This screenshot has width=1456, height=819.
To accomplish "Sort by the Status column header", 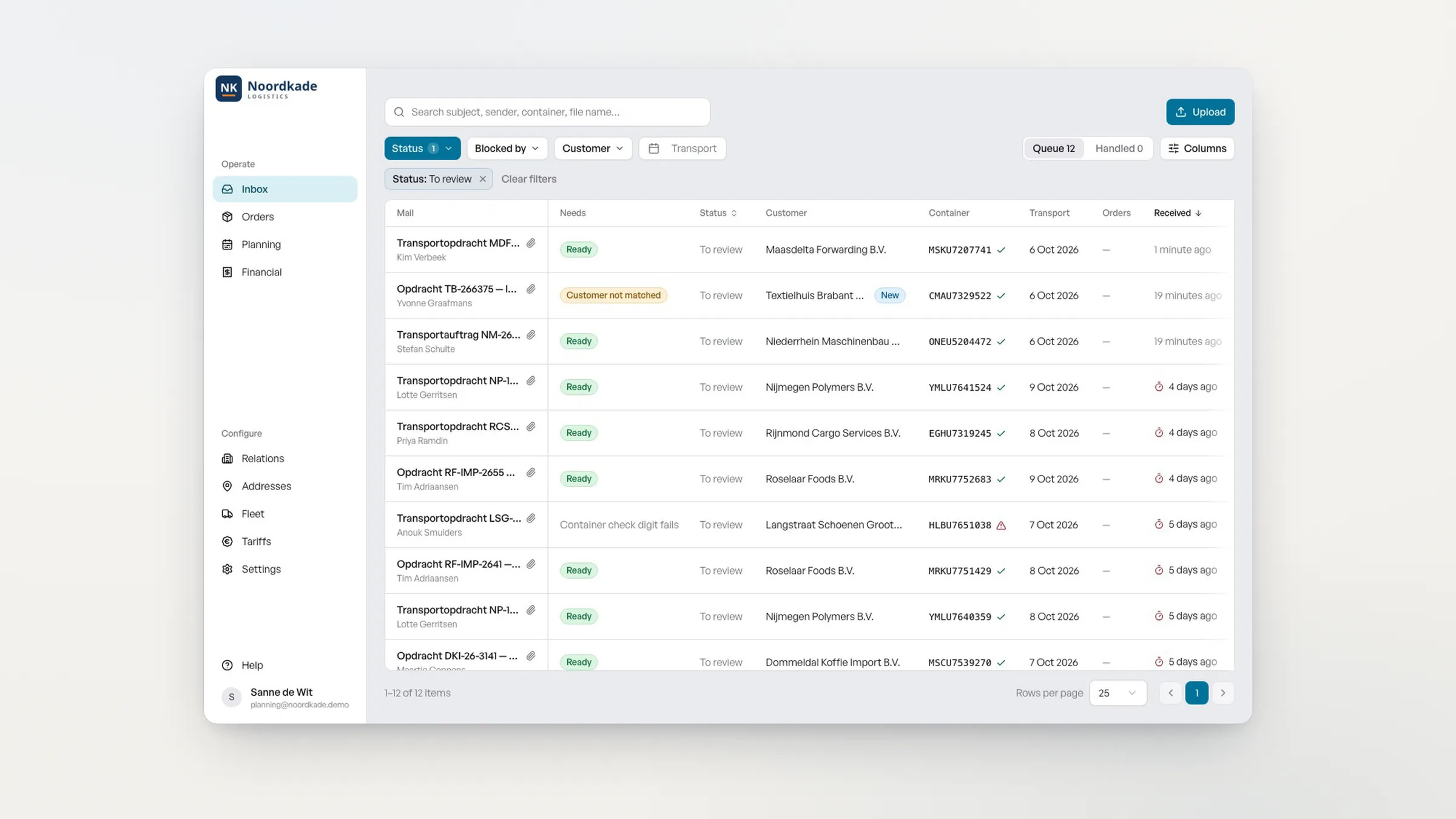I will (718, 213).
